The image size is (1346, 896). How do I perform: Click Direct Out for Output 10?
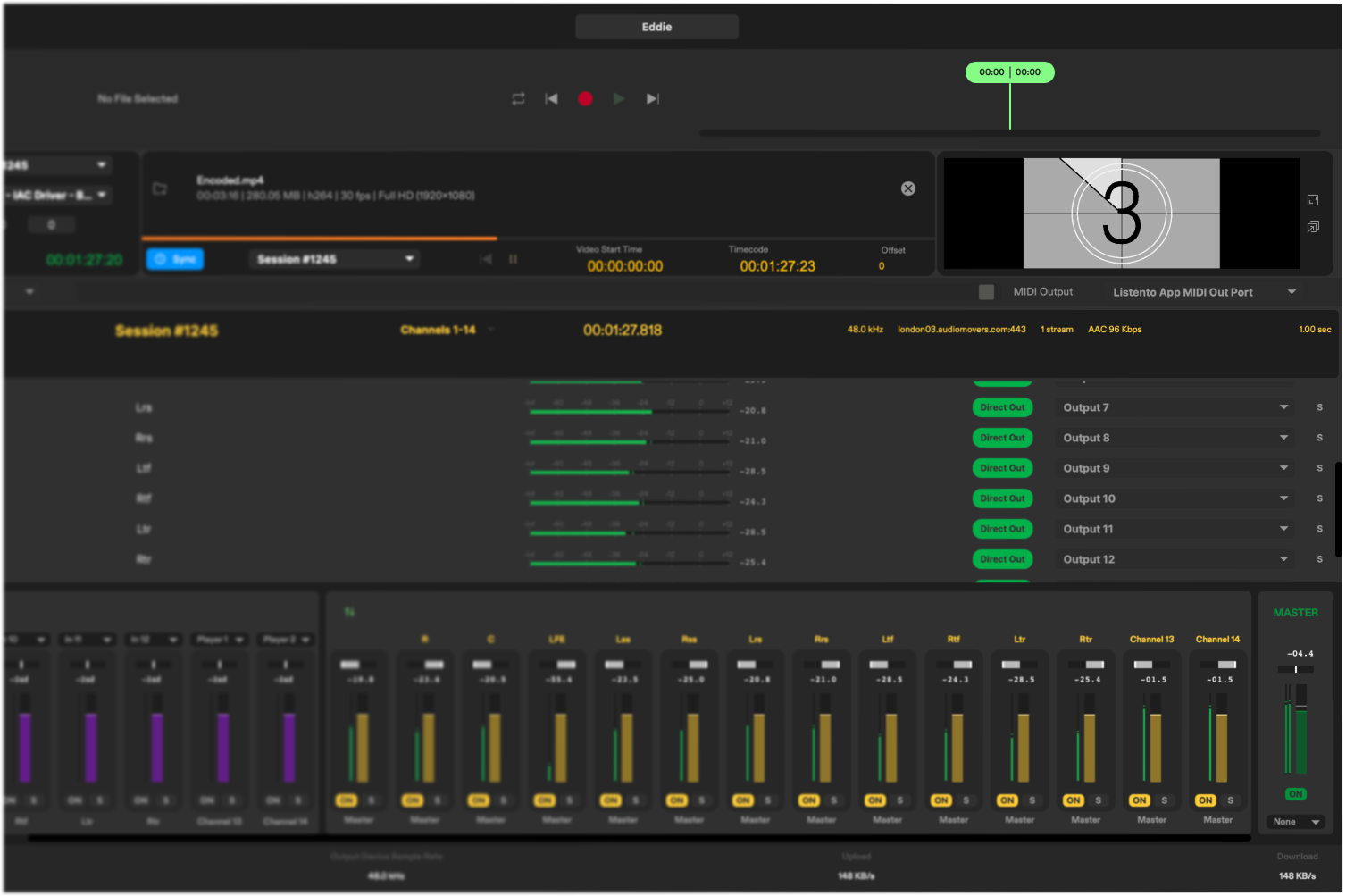click(x=1002, y=498)
